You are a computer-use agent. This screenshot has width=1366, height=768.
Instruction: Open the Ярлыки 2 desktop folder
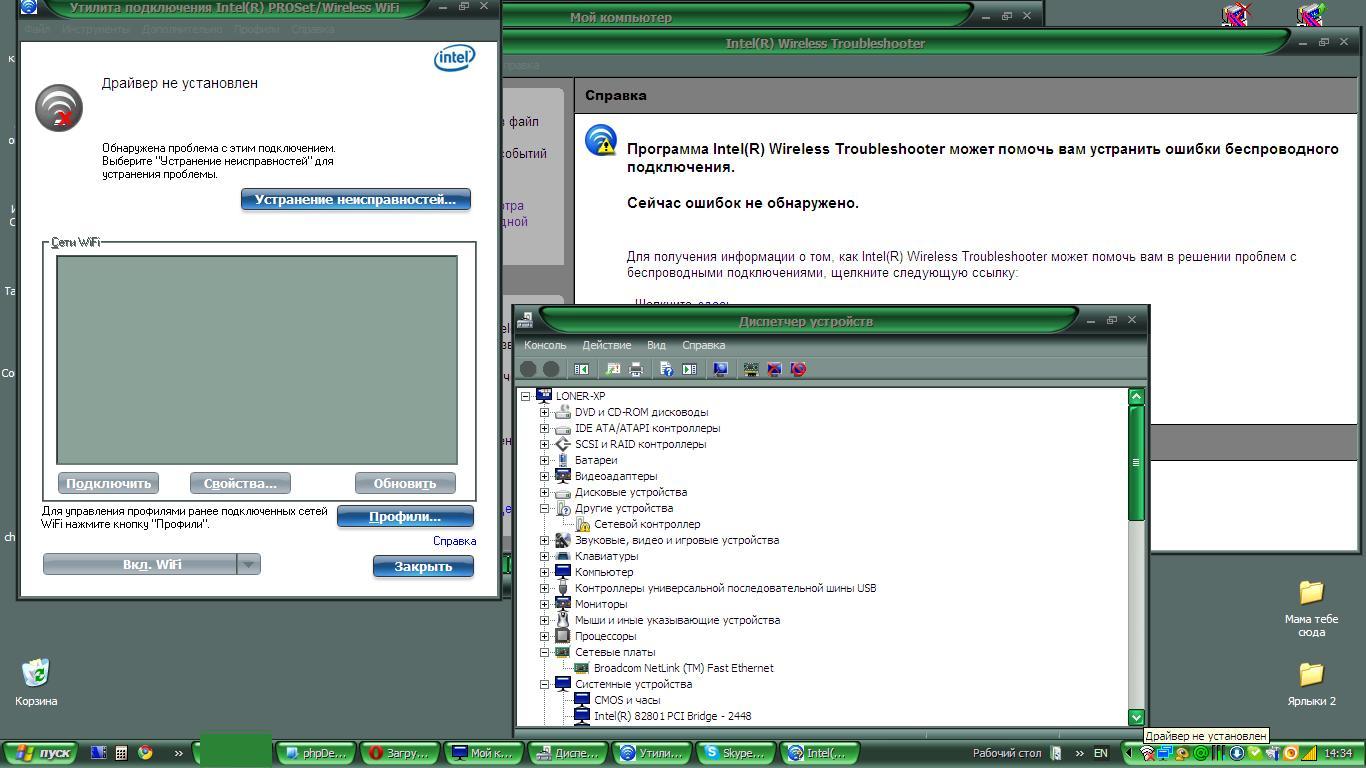[x=1311, y=676]
